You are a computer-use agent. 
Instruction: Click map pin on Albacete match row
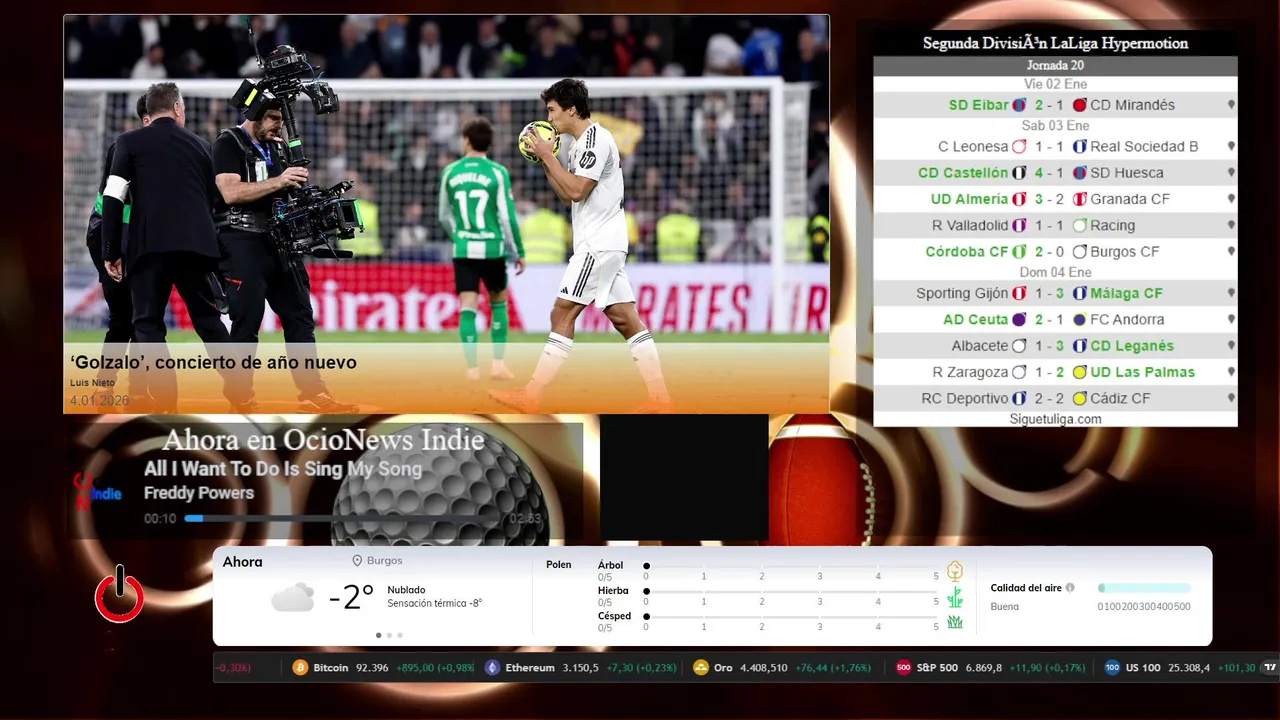[x=1231, y=346]
